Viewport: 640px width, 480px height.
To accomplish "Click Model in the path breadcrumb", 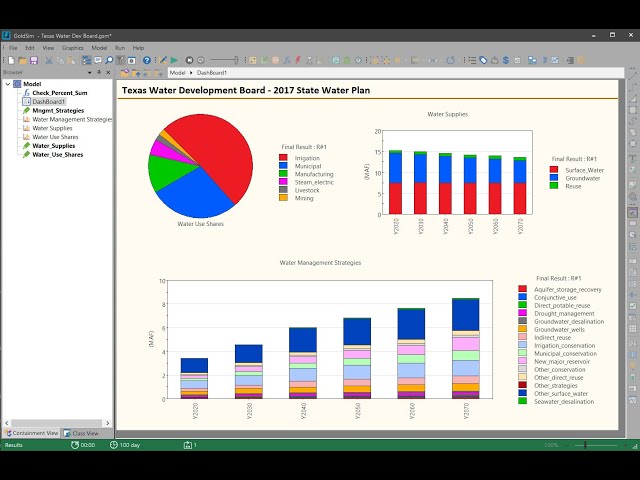I will (x=177, y=73).
